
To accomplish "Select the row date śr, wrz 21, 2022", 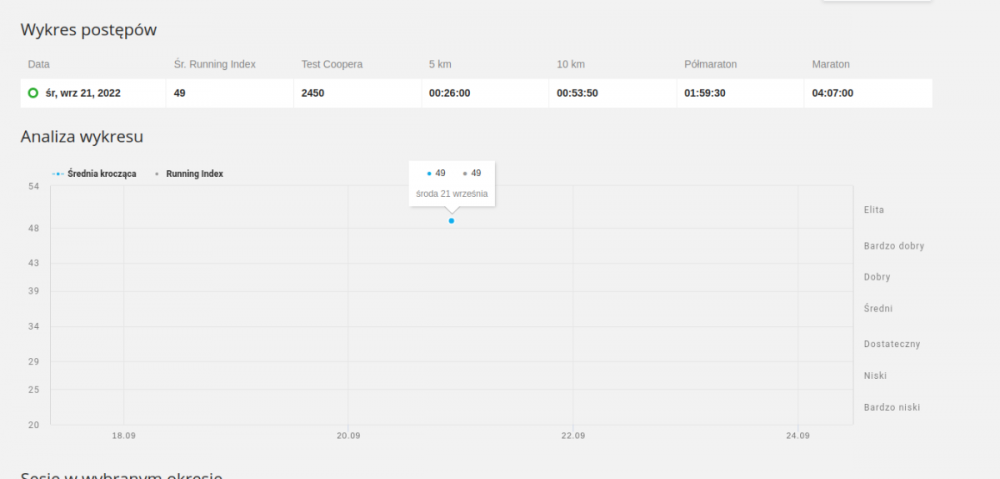I will click(83, 93).
